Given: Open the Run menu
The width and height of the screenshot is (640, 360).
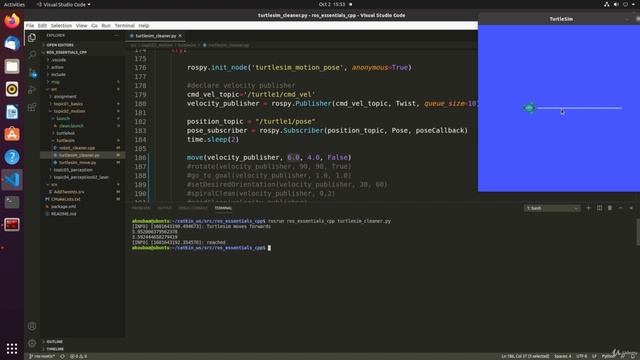Looking at the screenshot, I should tap(106, 25).
